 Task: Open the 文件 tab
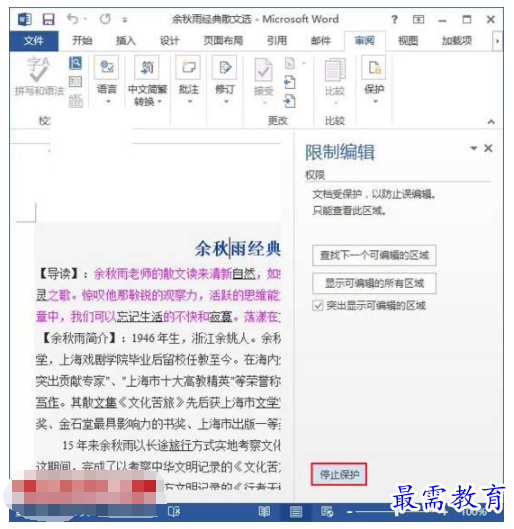point(34,41)
